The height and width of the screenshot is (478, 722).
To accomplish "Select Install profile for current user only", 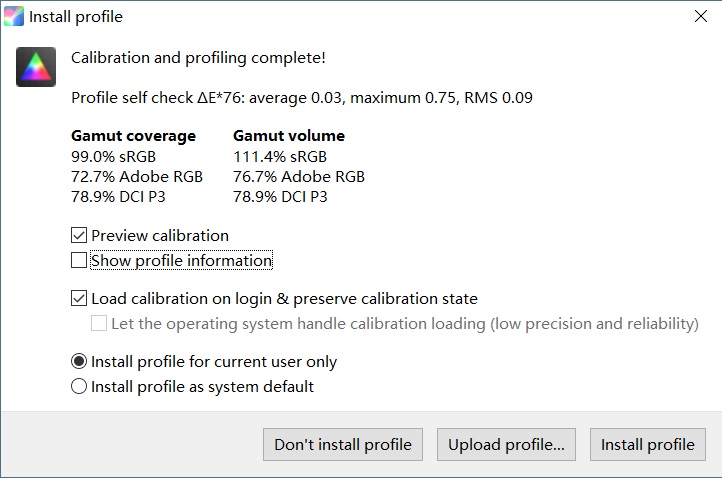I will pyautogui.click(x=79, y=362).
